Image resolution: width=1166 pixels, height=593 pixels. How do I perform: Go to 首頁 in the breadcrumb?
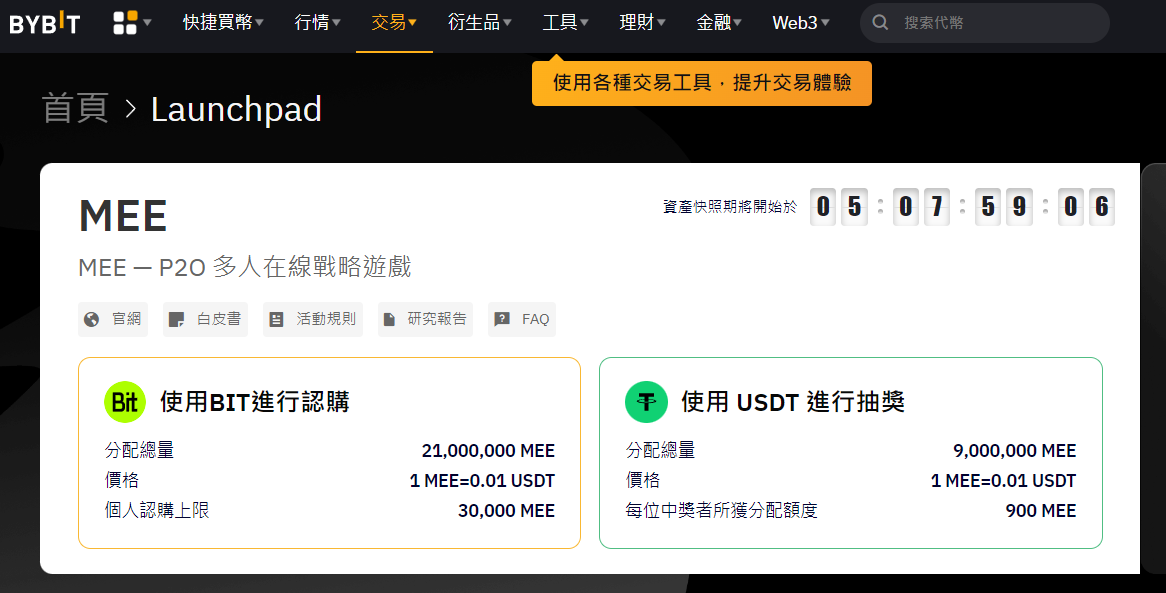click(x=75, y=109)
